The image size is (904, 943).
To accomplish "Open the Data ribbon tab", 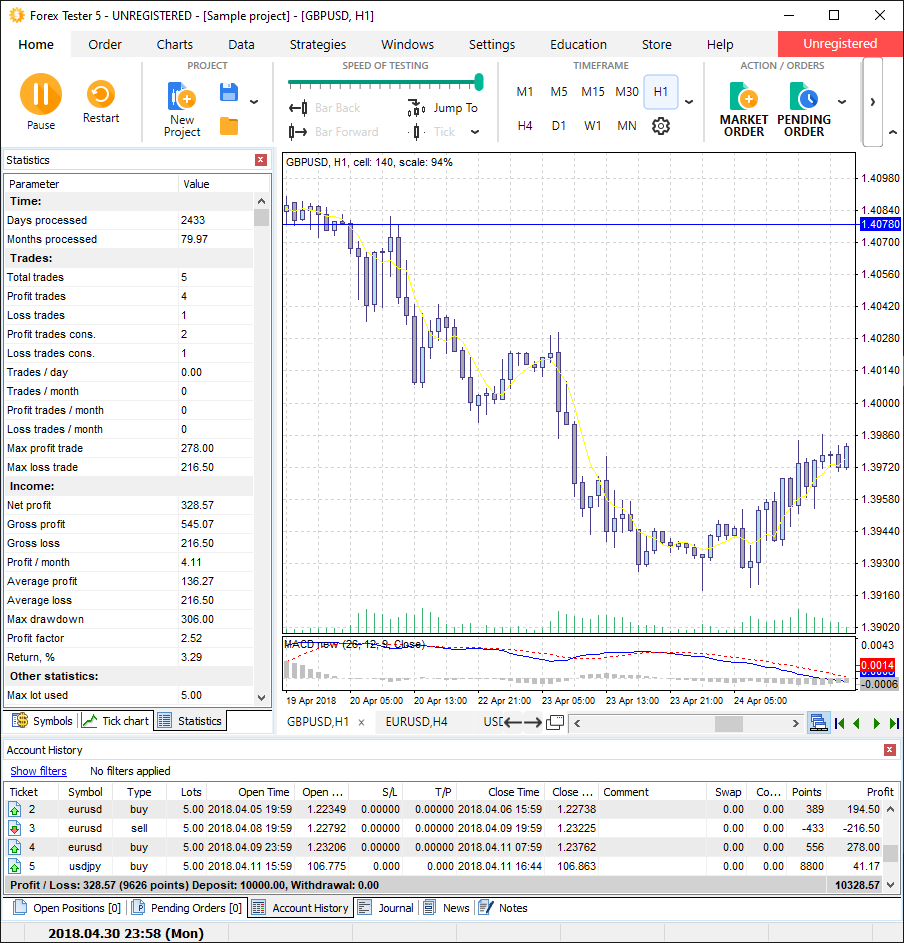I will pyautogui.click(x=241, y=45).
